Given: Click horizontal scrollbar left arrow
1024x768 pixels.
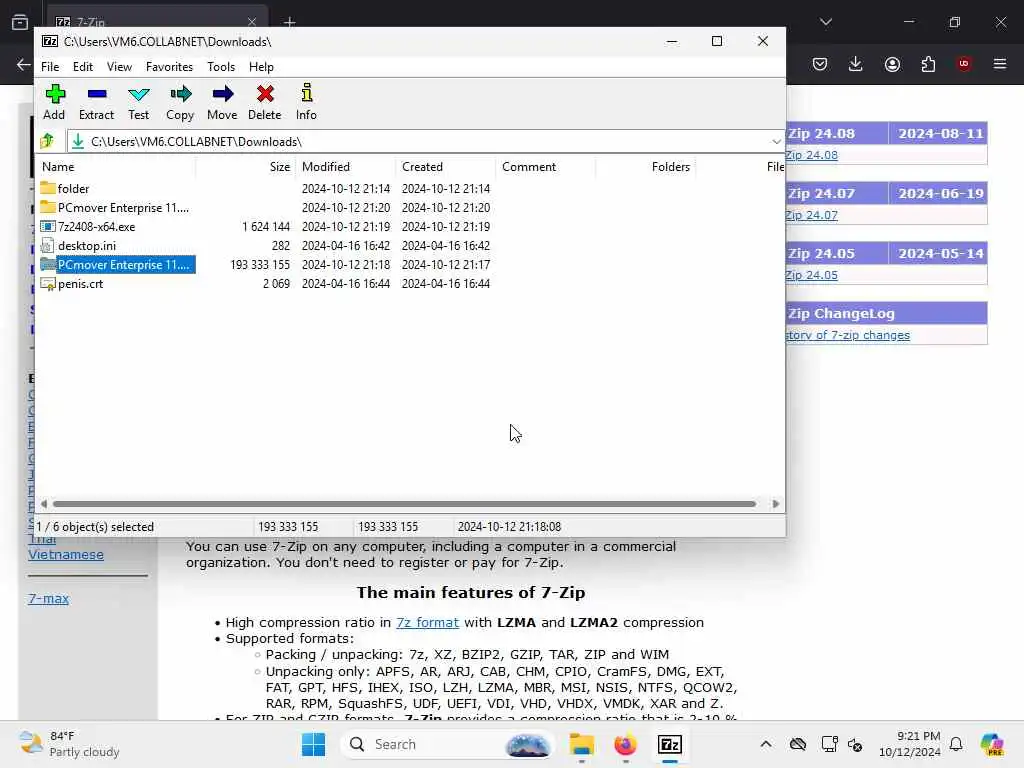Looking at the screenshot, I should tap(44, 504).
